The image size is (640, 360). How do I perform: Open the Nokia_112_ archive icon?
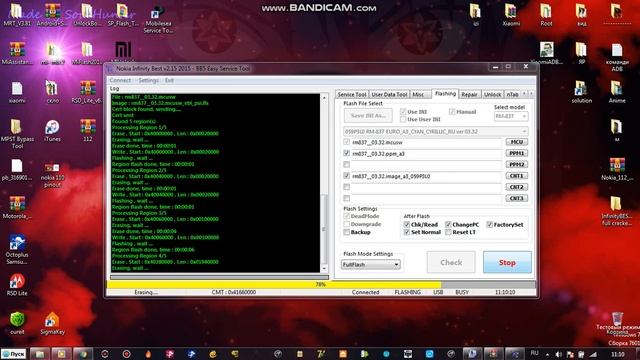(x=617, y=169)
